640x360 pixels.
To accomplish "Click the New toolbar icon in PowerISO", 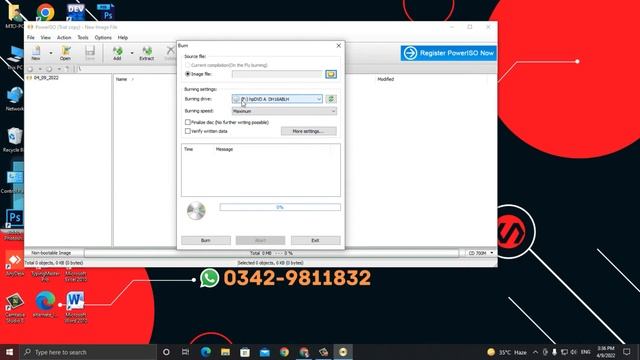I will [x=36, y=53].
